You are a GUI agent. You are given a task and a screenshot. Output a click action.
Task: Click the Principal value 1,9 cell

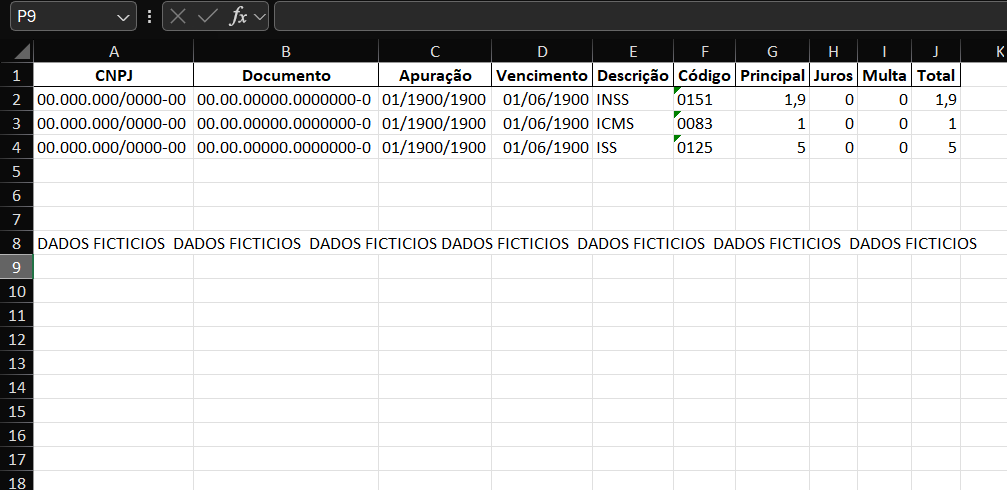tap(772, 99)
